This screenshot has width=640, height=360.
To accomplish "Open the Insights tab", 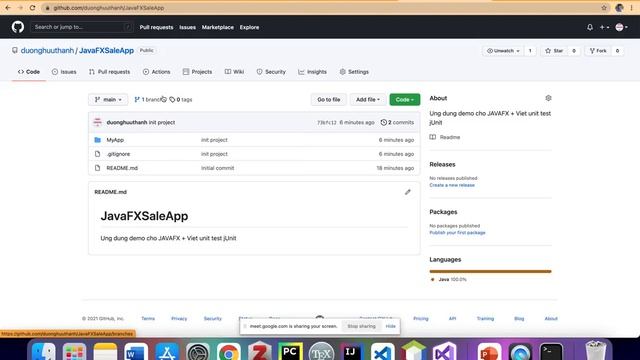I will coord(312,72).
